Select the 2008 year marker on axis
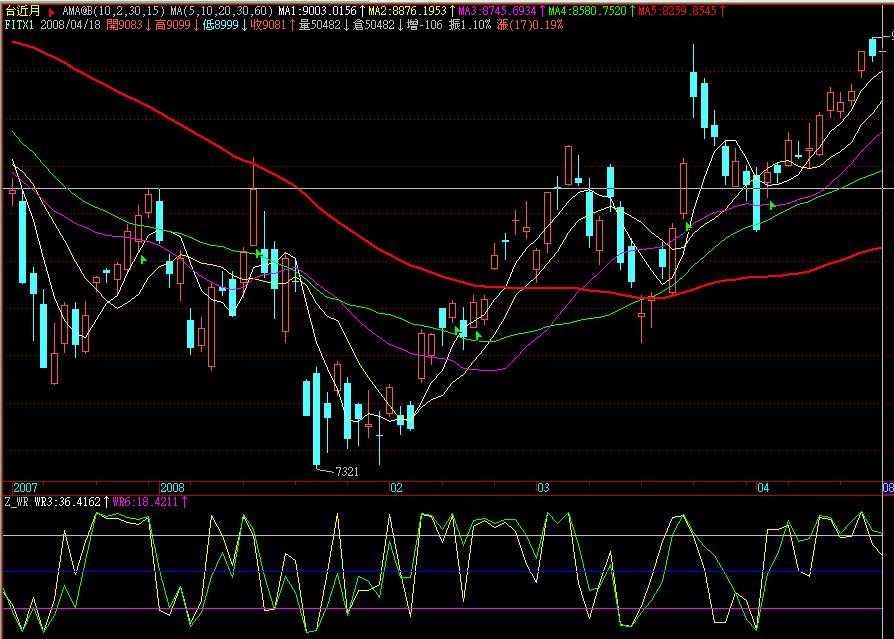The height and width of the screenshot is (639, 894). 173,488
